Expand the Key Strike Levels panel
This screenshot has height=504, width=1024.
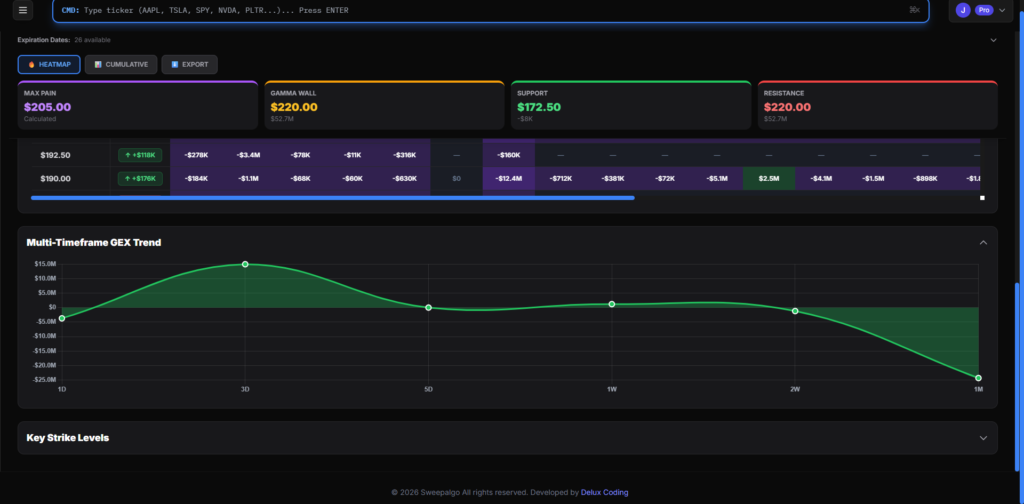click(983, 438)
